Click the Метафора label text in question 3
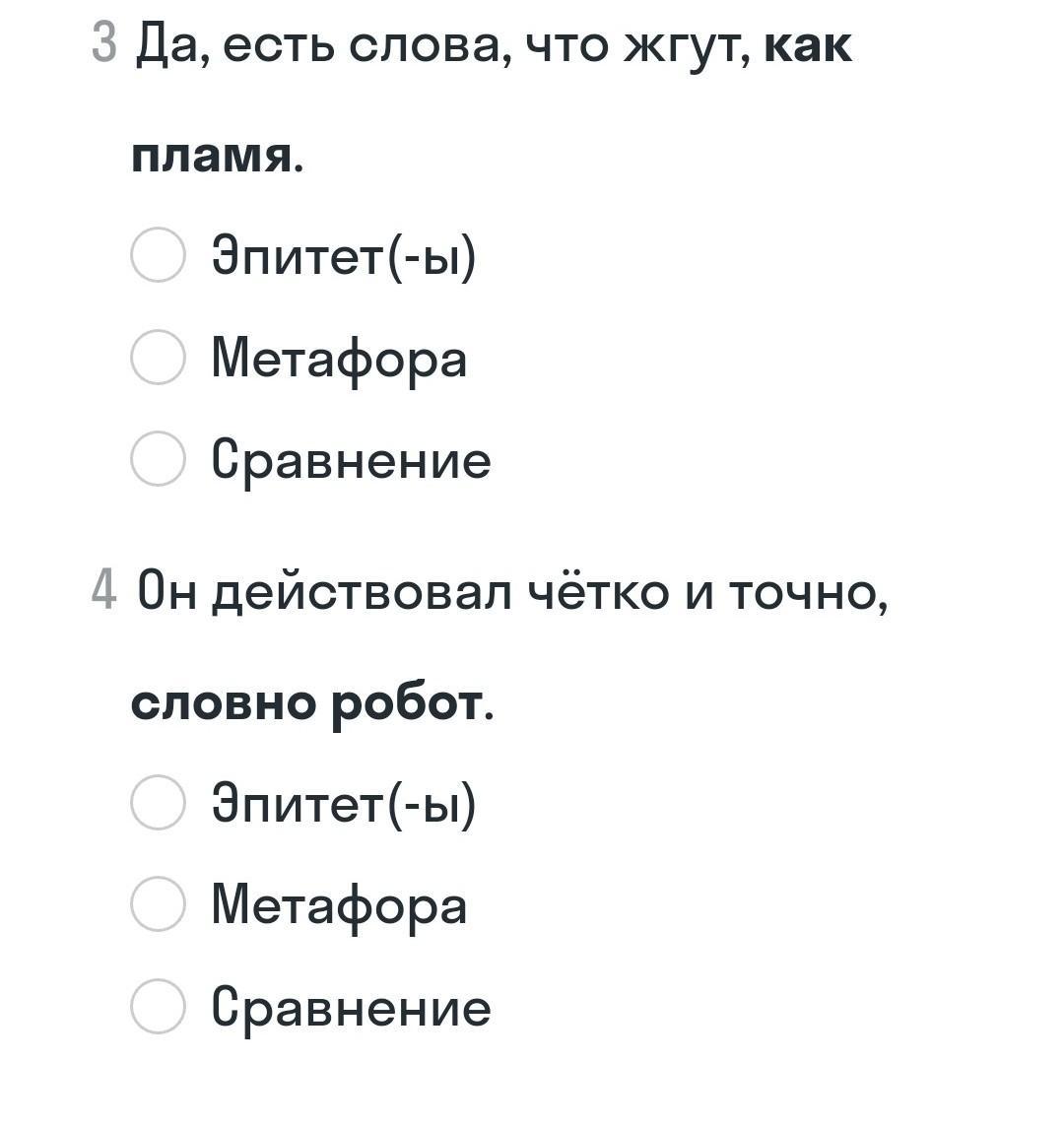The width and height of the screenshot is (1064, 1128). [339, 358]
